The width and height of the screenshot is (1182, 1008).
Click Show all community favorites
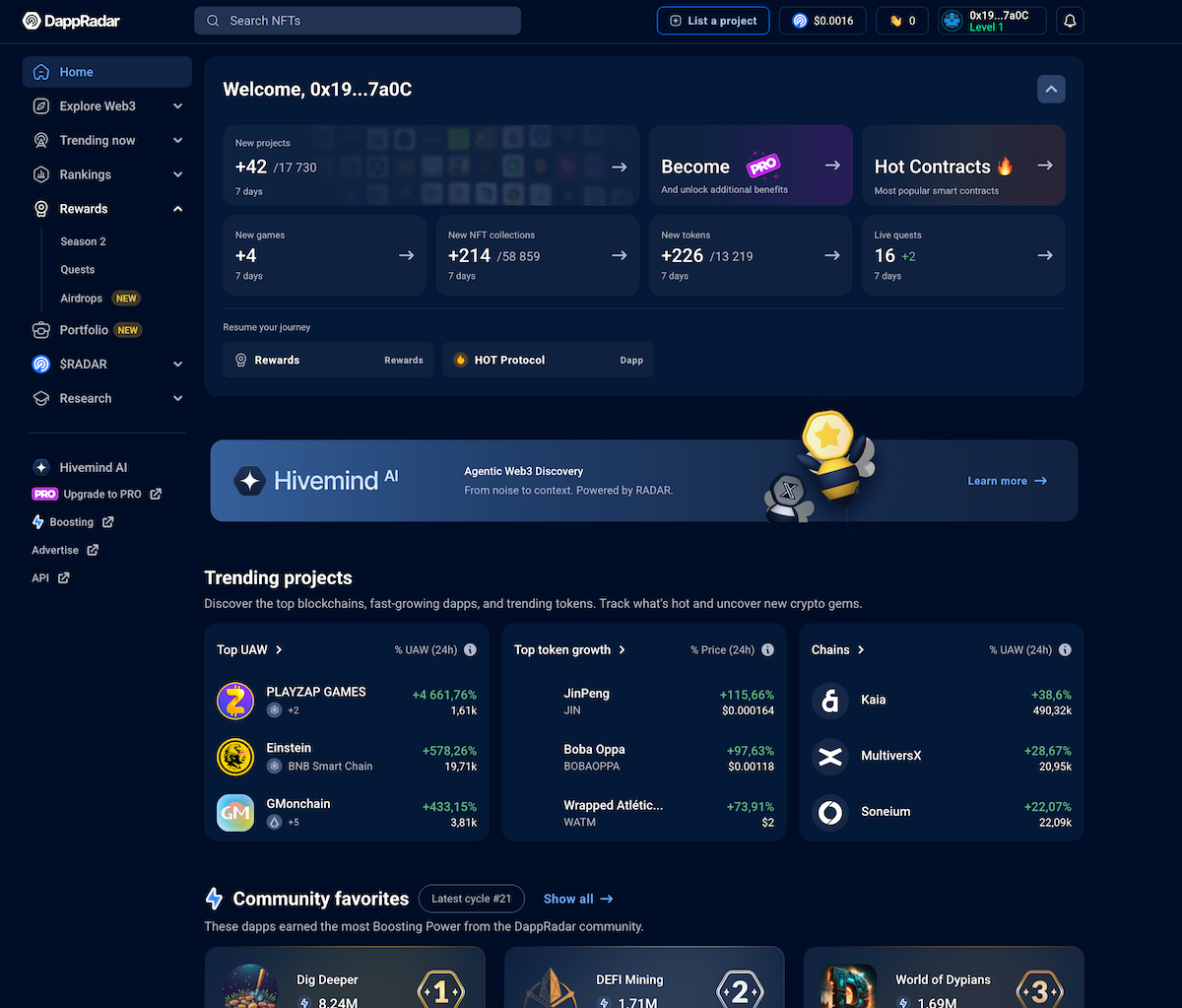578,899
